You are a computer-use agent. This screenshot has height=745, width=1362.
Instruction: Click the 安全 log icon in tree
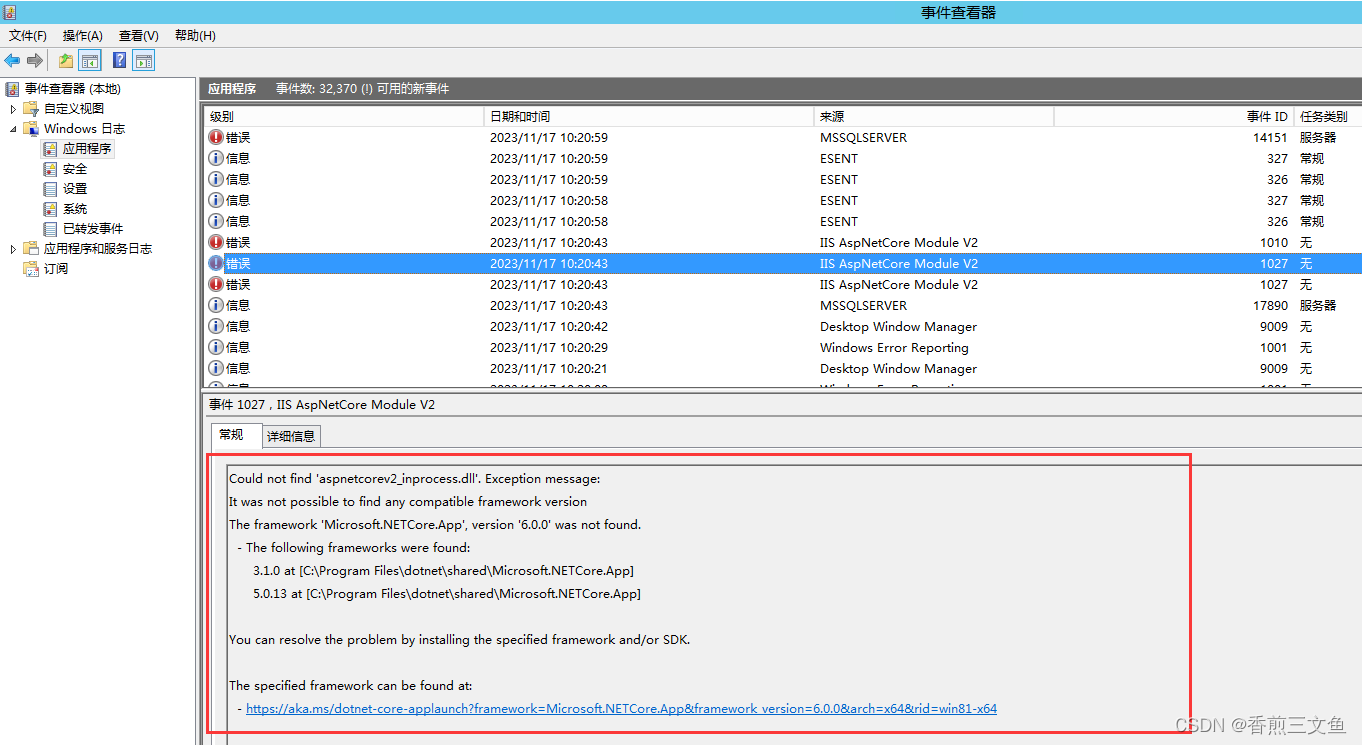point(50,169)
